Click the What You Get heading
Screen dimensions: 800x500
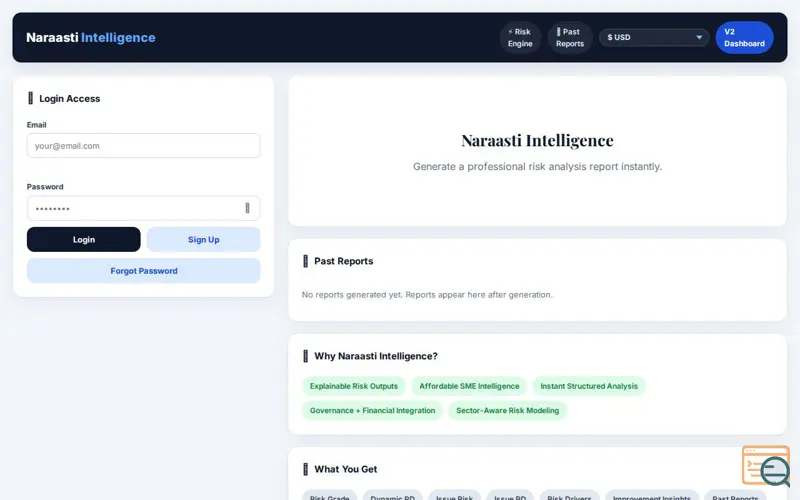pyautogui.click(x=345, y=469)
